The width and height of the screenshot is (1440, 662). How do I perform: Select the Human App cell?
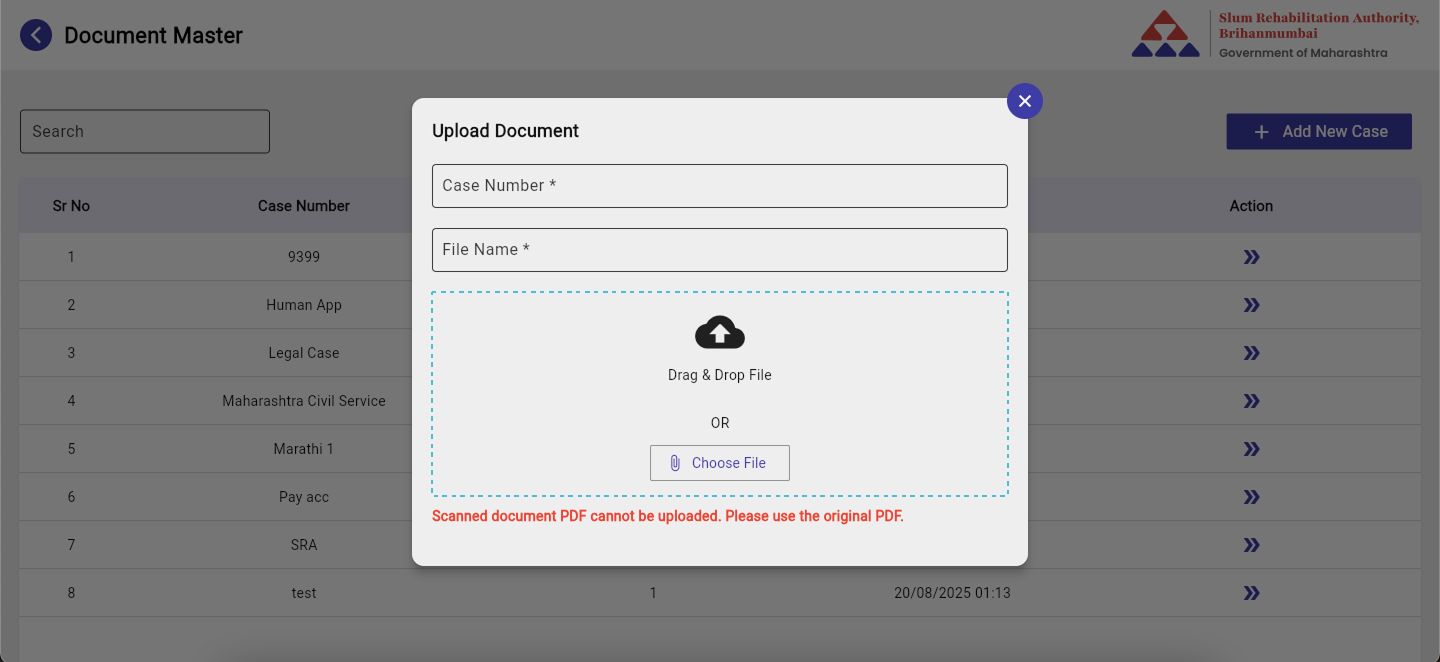[304, 305]
